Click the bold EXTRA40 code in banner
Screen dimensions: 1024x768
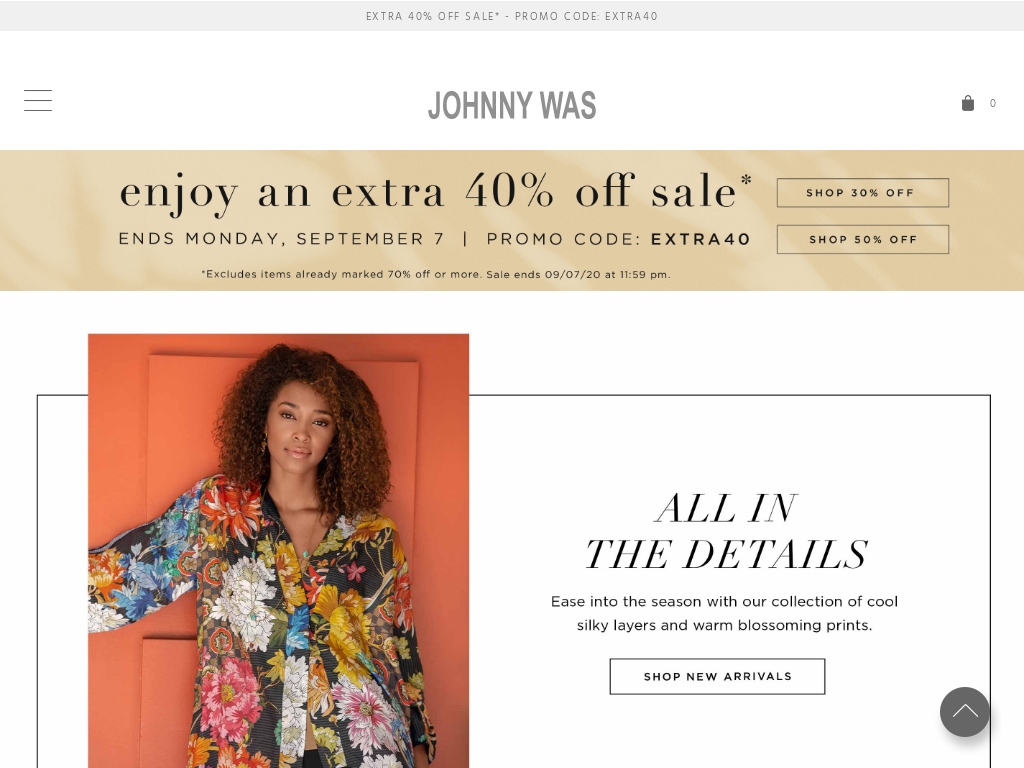point(701,239)
